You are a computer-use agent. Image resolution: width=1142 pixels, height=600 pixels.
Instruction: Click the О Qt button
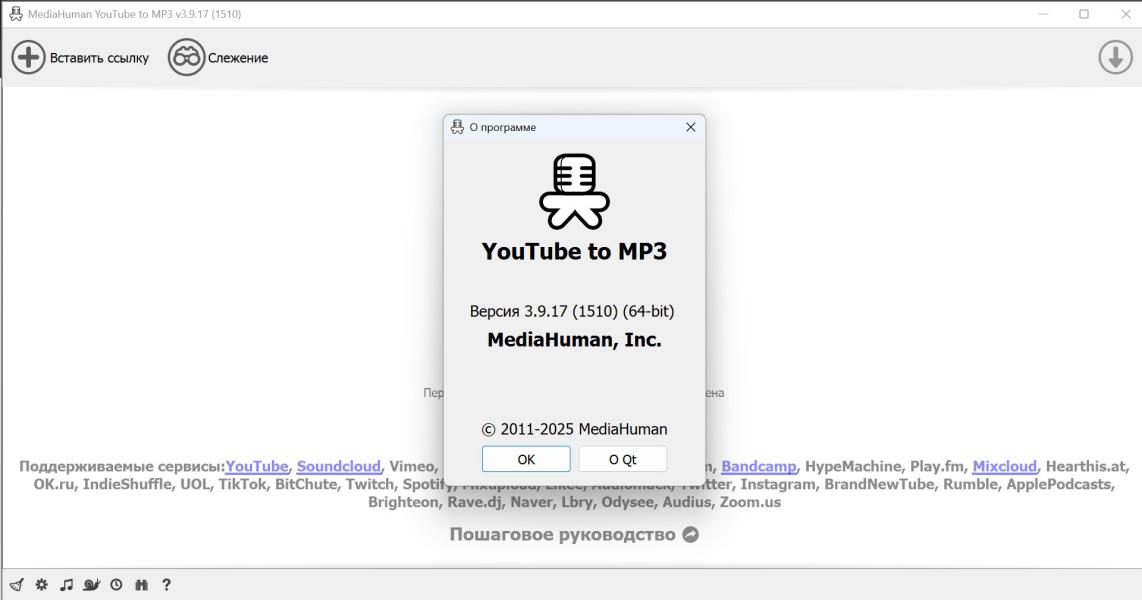click(x=622, y=459)
